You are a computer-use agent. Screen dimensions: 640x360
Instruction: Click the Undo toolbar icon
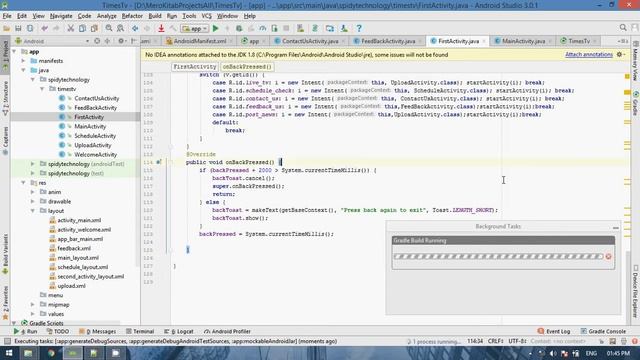pyautogui.click(x=44, y=28)
